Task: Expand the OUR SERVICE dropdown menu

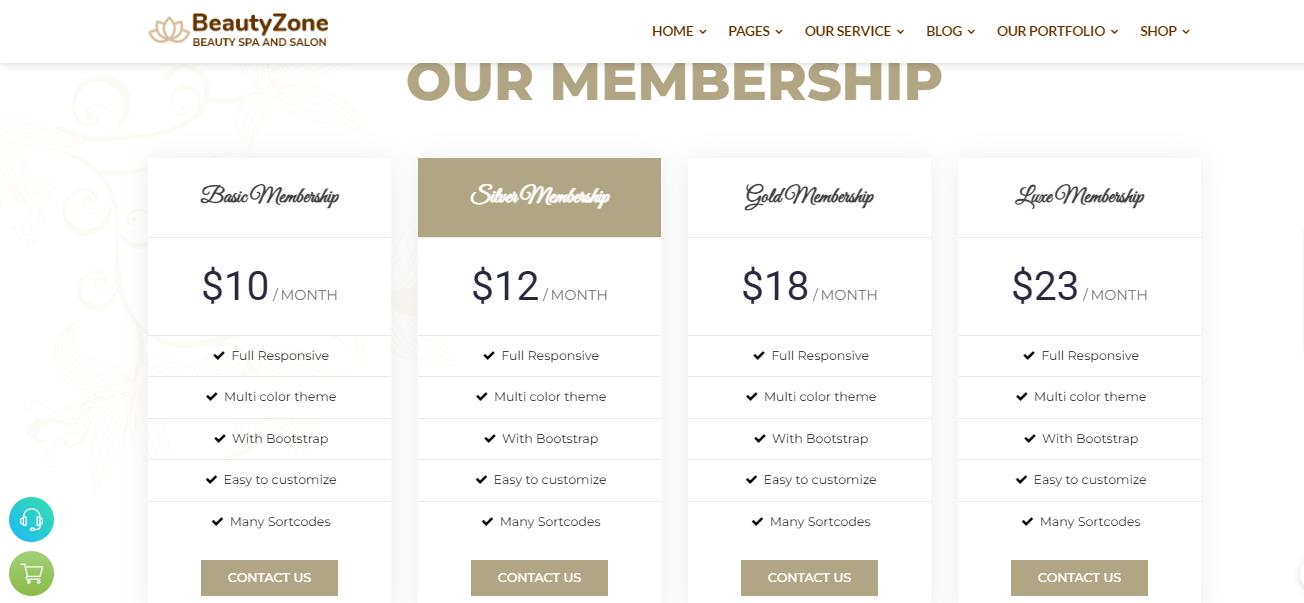Action: (x=854, y=31)
